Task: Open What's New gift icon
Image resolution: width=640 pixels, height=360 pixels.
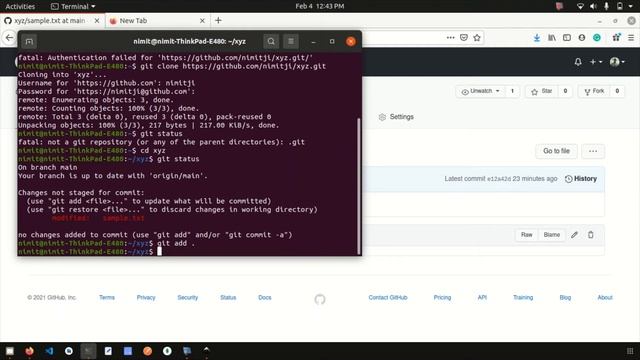Action: pos(616,37)
